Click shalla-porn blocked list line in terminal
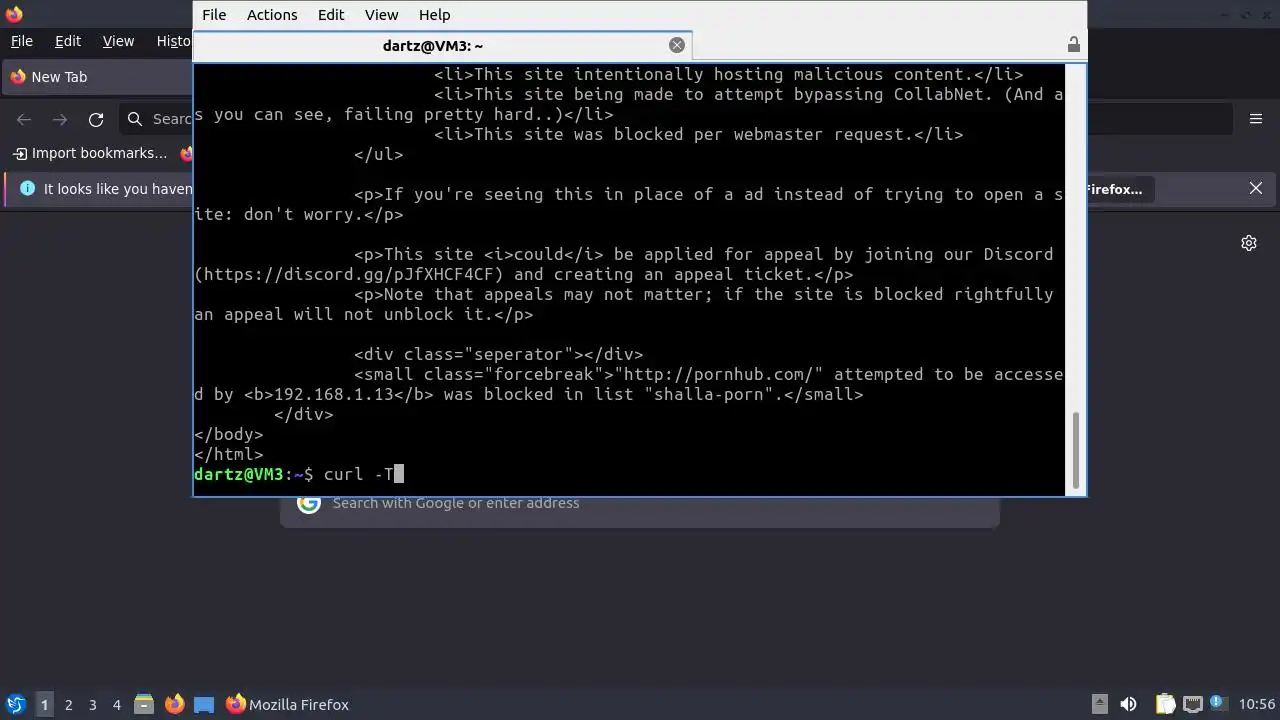This screenshot has width=1280, height=720. (628, 384)
